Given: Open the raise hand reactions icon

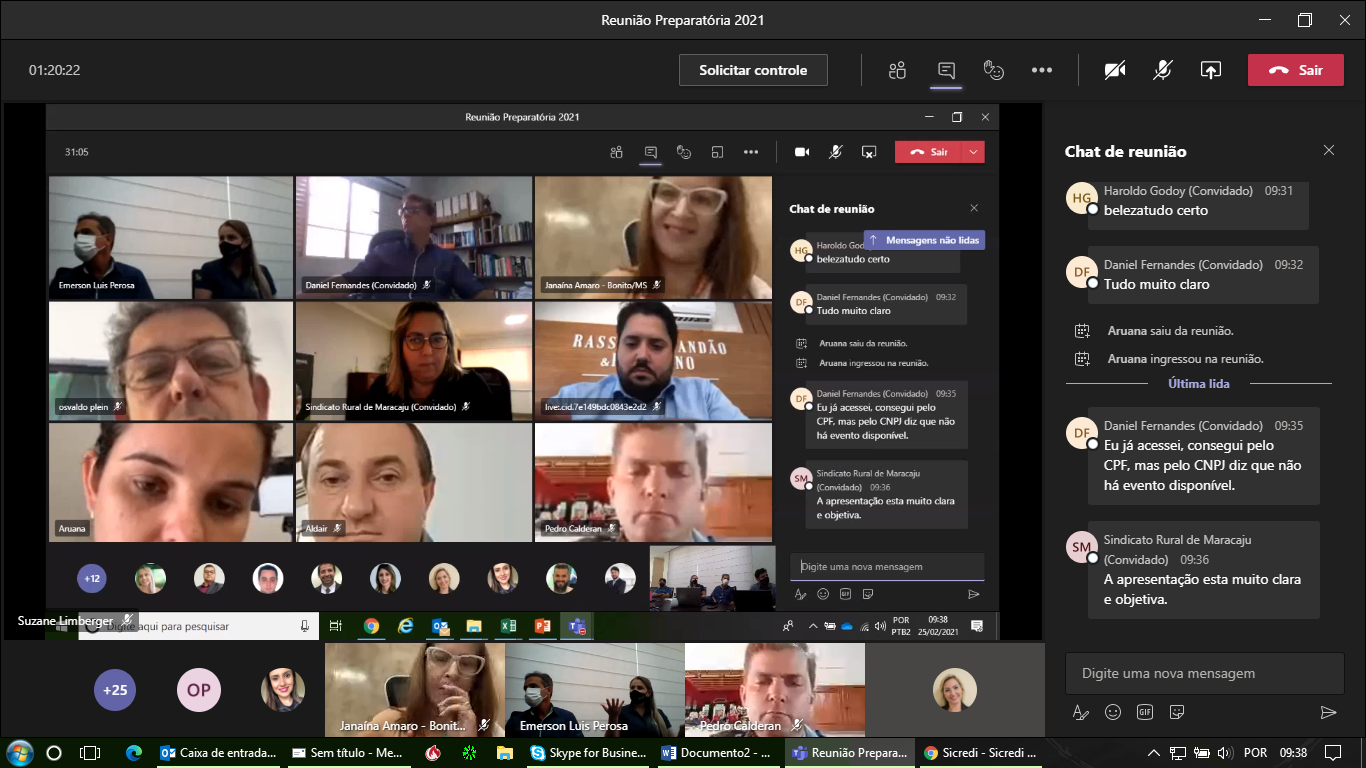Looking at the screenshot, I should tap(993, 70).
